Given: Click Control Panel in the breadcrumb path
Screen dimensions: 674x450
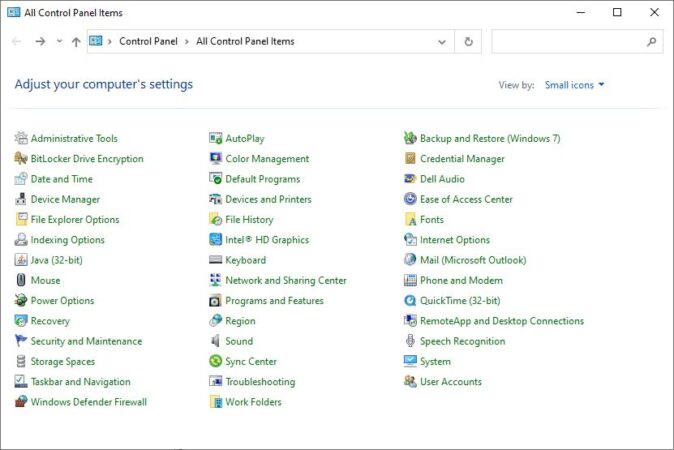Looking at the screenshot, I should 148,42.
